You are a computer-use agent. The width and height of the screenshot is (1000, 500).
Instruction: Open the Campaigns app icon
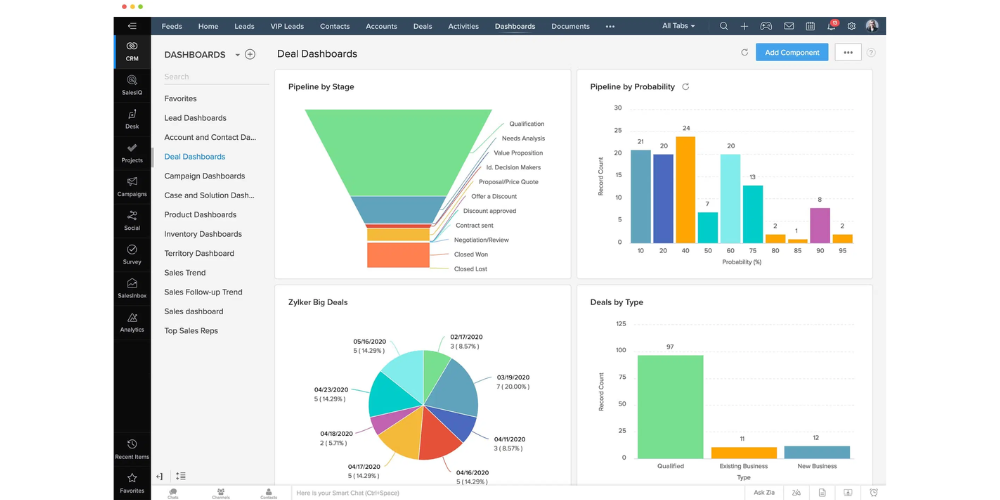coord(132,186)
